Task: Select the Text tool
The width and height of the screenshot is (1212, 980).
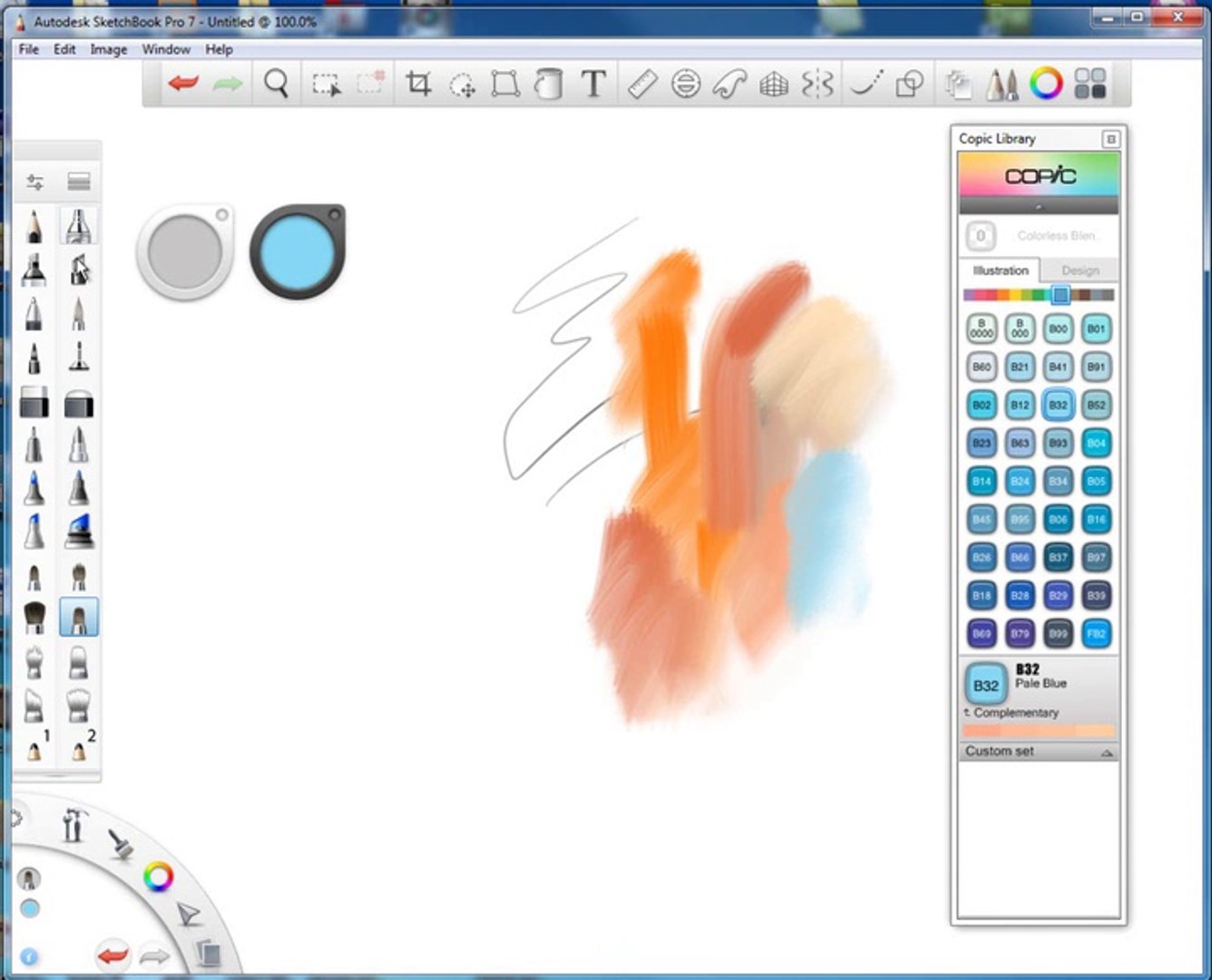Action: coord(593,84)
